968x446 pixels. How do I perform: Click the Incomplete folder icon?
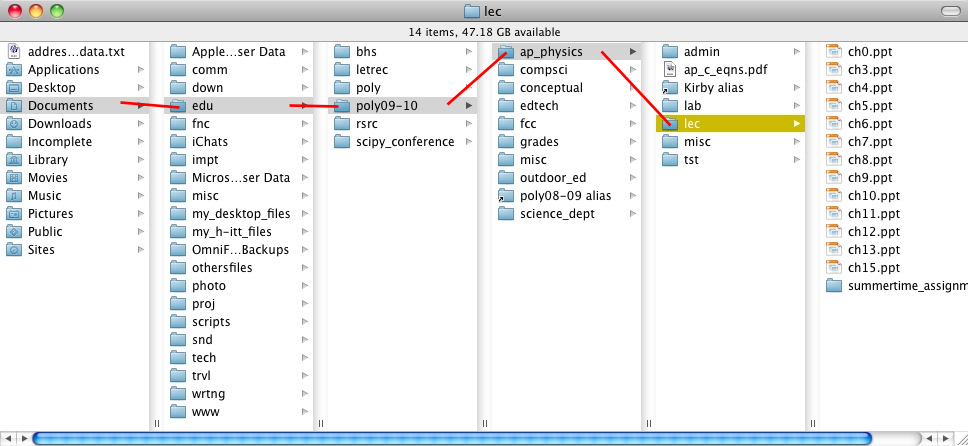pos(14,141)
